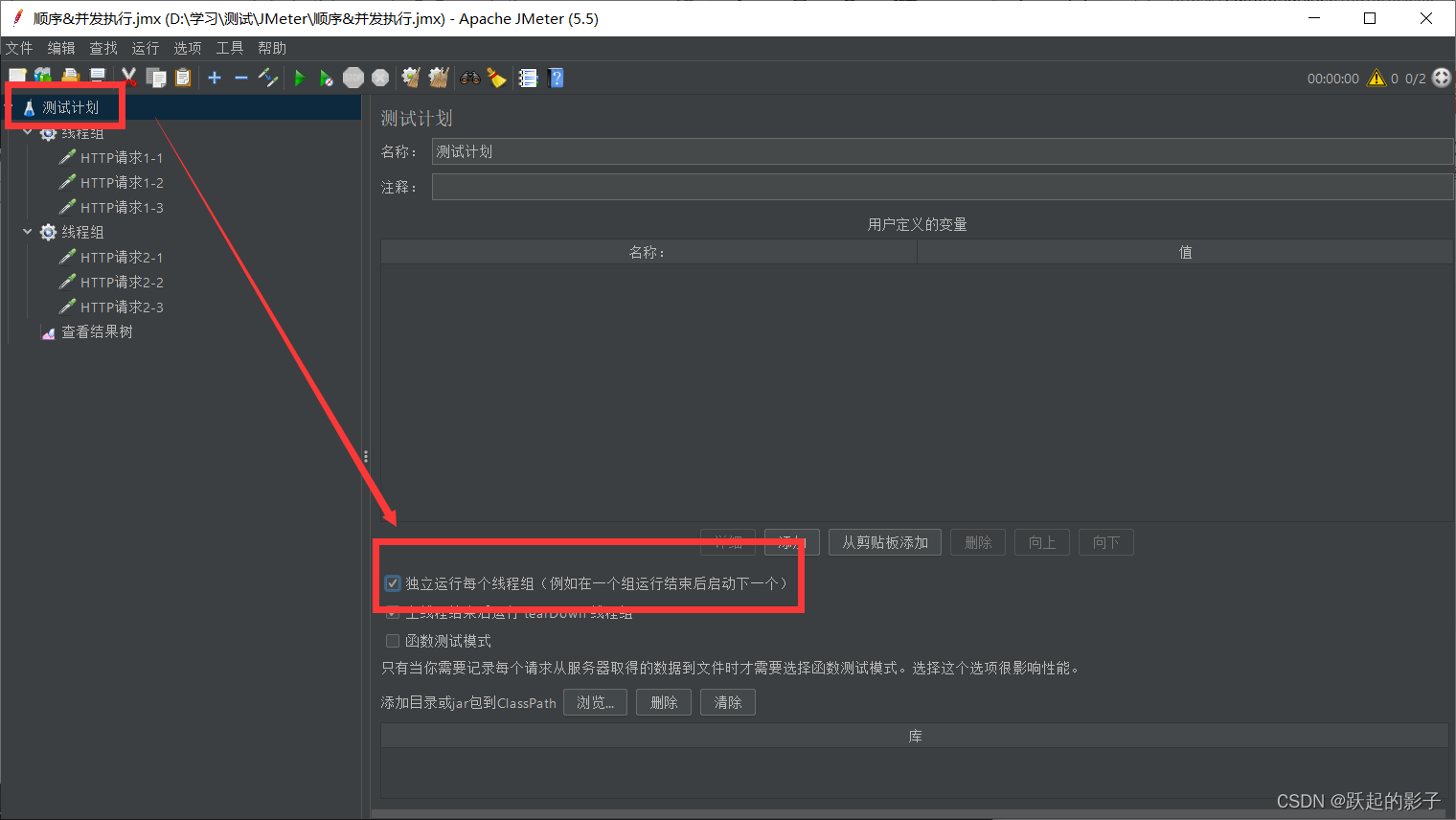Click the Open file toolbar icon

pos(70,78)
